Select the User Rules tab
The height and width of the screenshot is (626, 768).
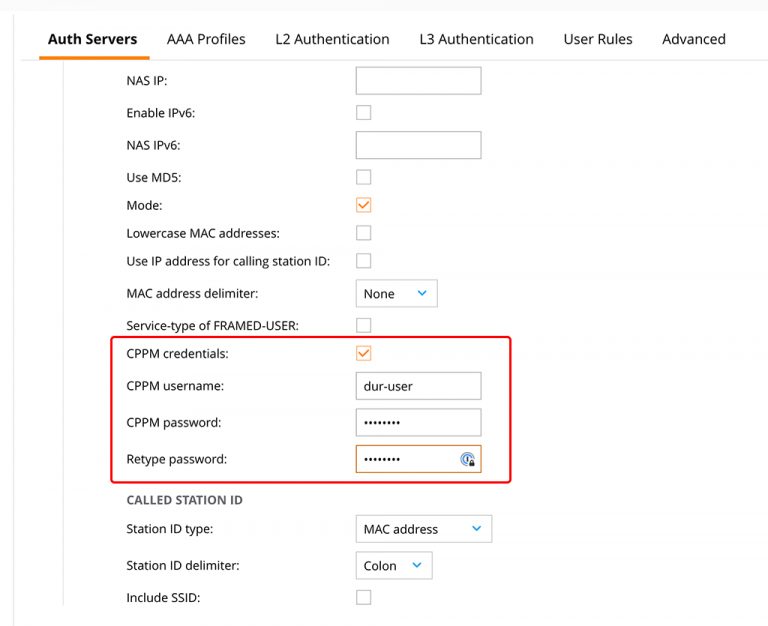[x=598, y=39]
